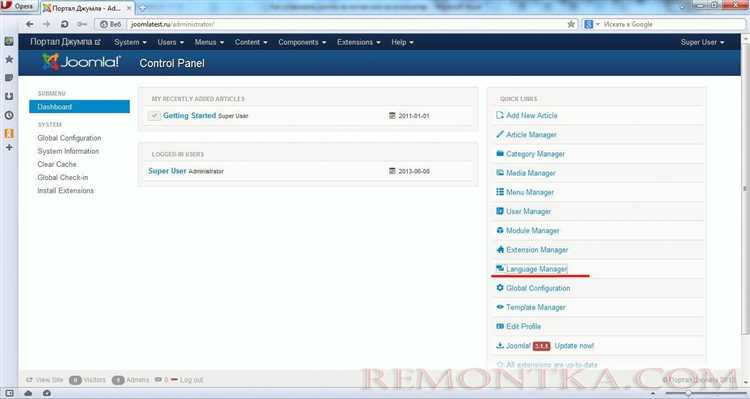Click the Category Manager folder icon
This screenshot has width=750, height=399.
500,154
